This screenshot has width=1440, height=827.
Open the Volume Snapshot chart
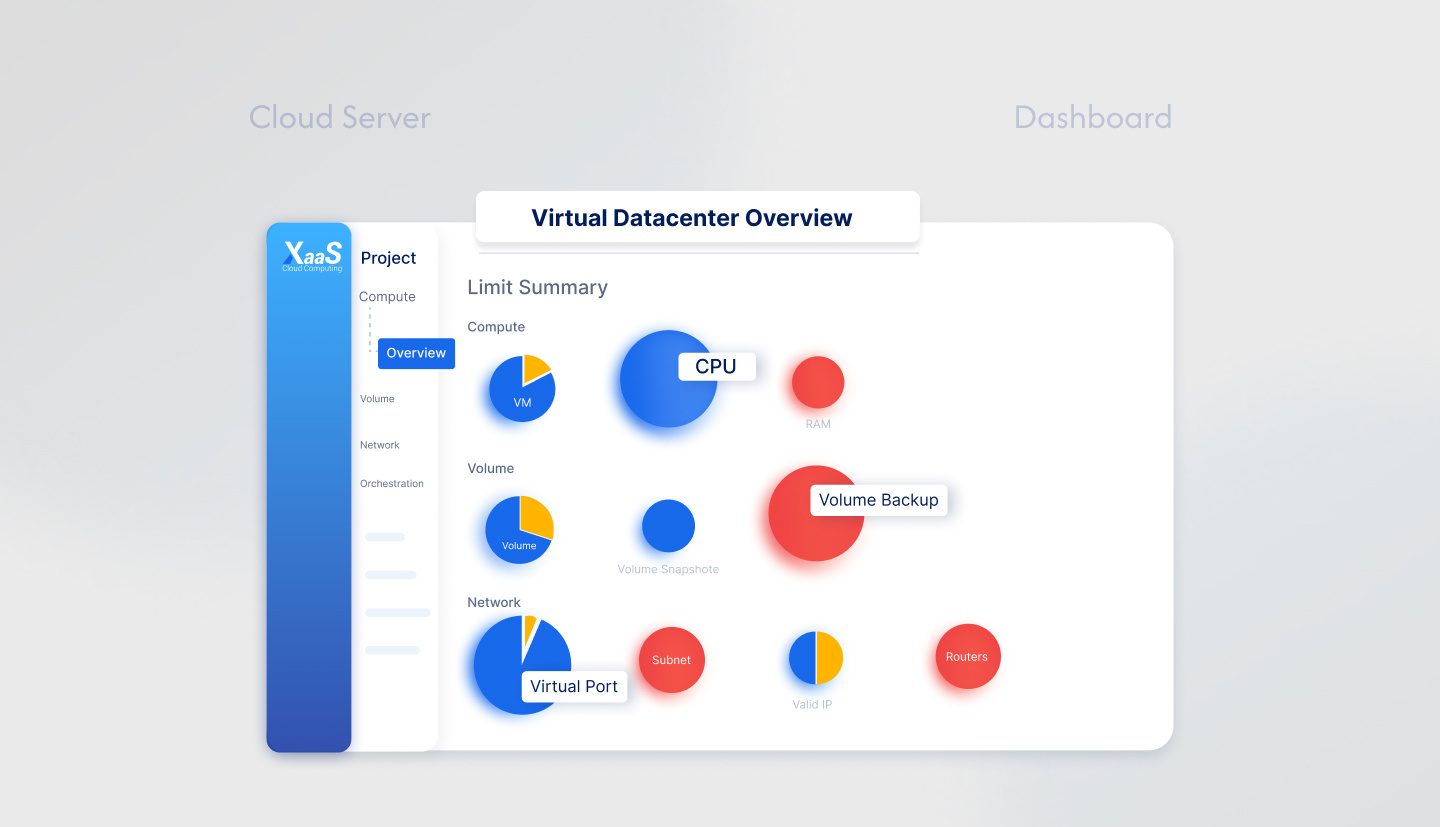click(x=667, y=525)
